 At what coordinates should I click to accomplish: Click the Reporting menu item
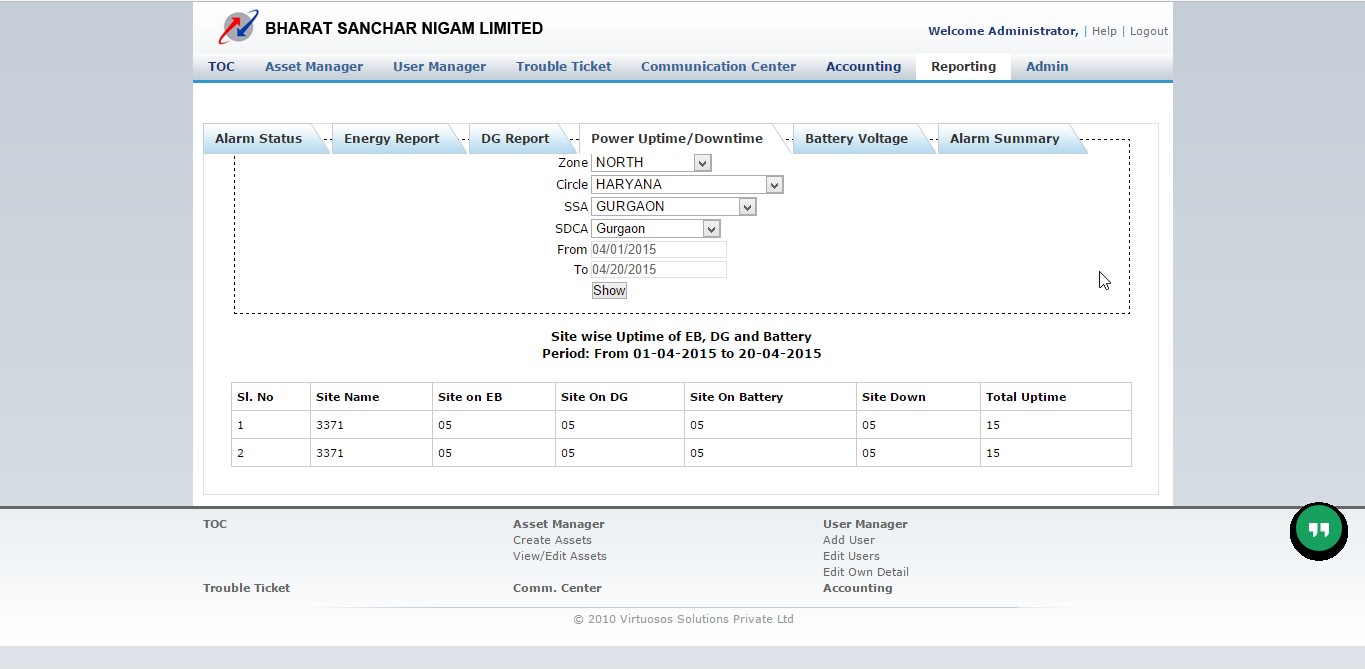[x=962, y=66]
